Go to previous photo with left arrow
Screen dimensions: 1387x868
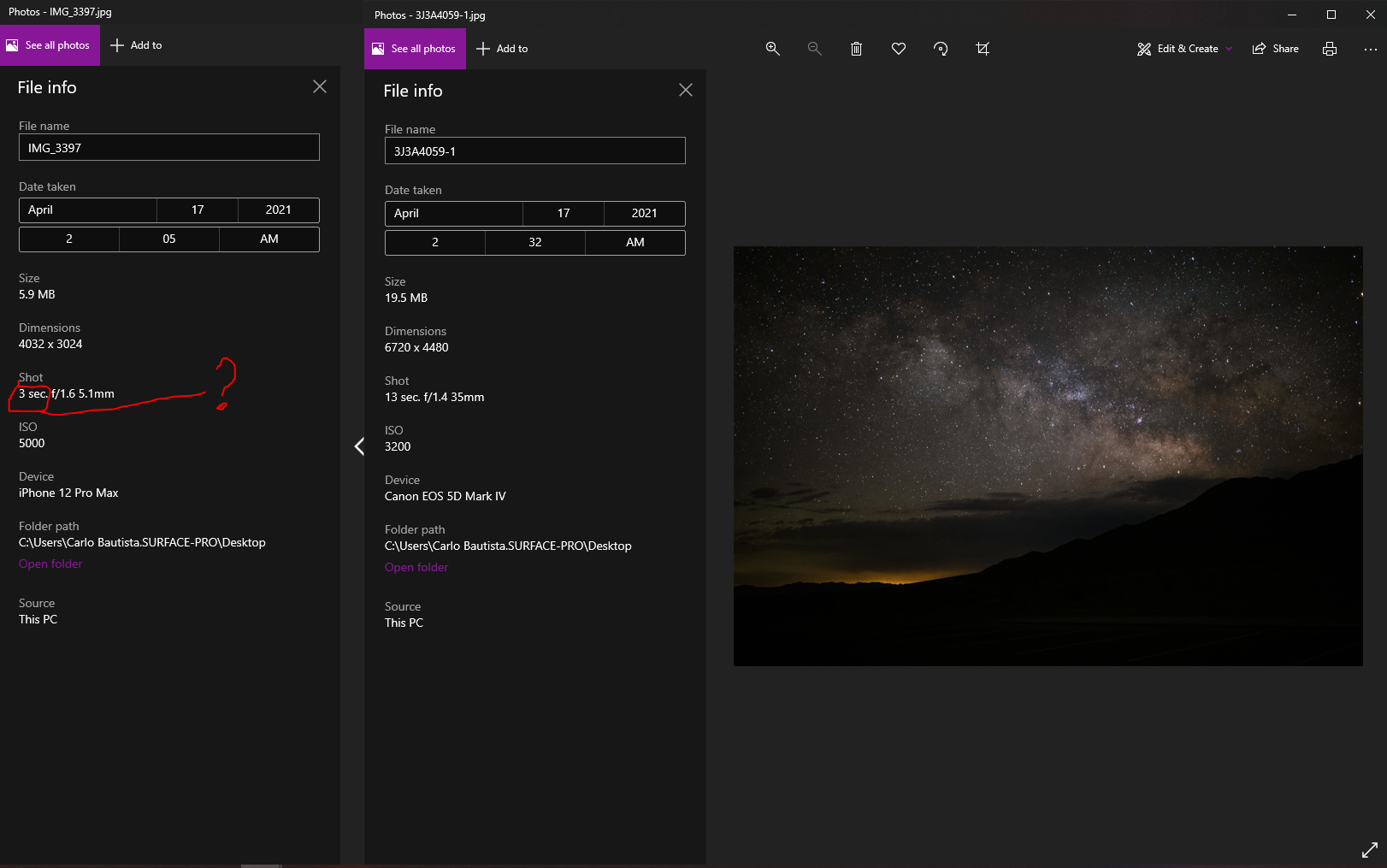click(x=359, y=446)
